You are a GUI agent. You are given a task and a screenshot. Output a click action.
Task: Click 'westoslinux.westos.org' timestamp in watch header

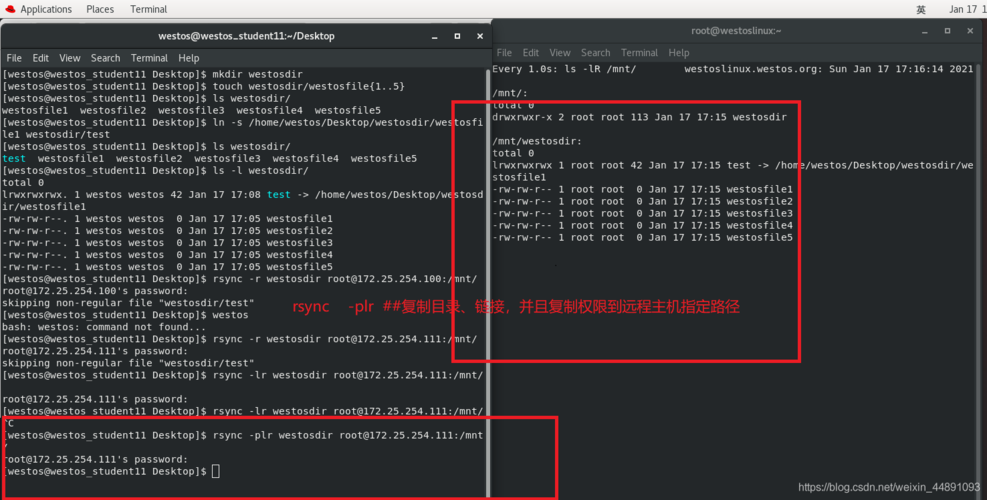tap(828, 69)
